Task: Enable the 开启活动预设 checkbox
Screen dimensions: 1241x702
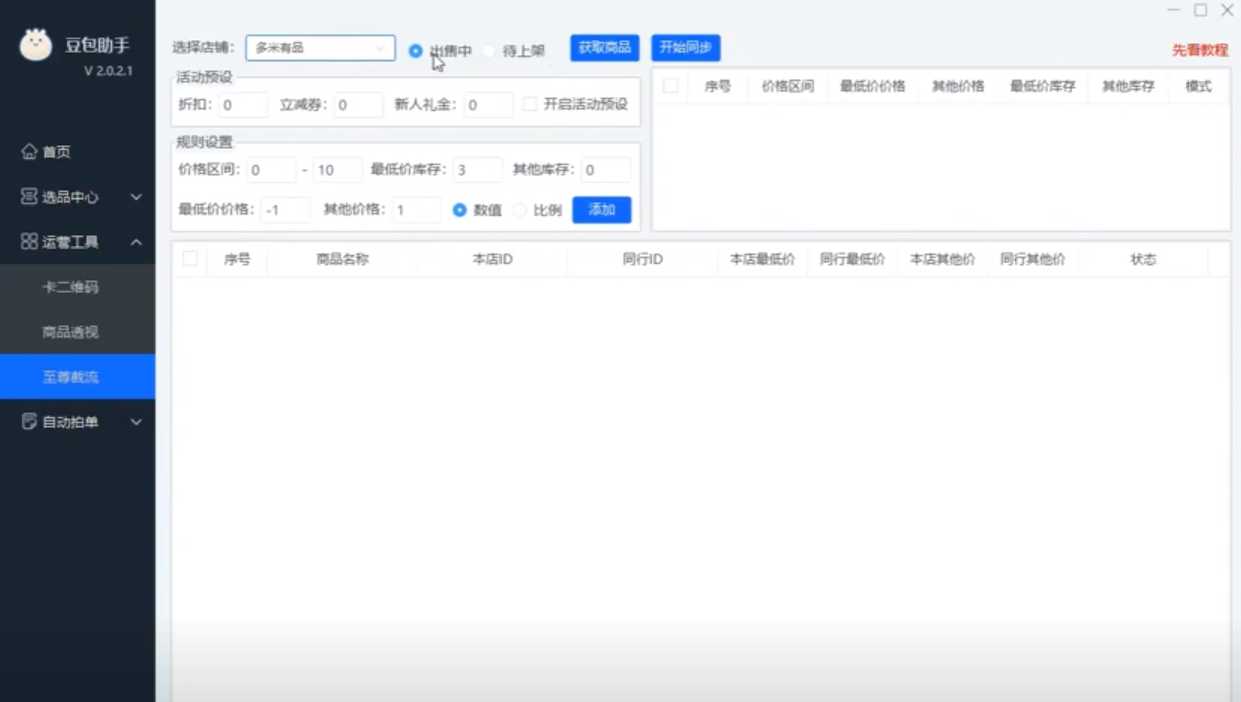Action: point(530,104)
